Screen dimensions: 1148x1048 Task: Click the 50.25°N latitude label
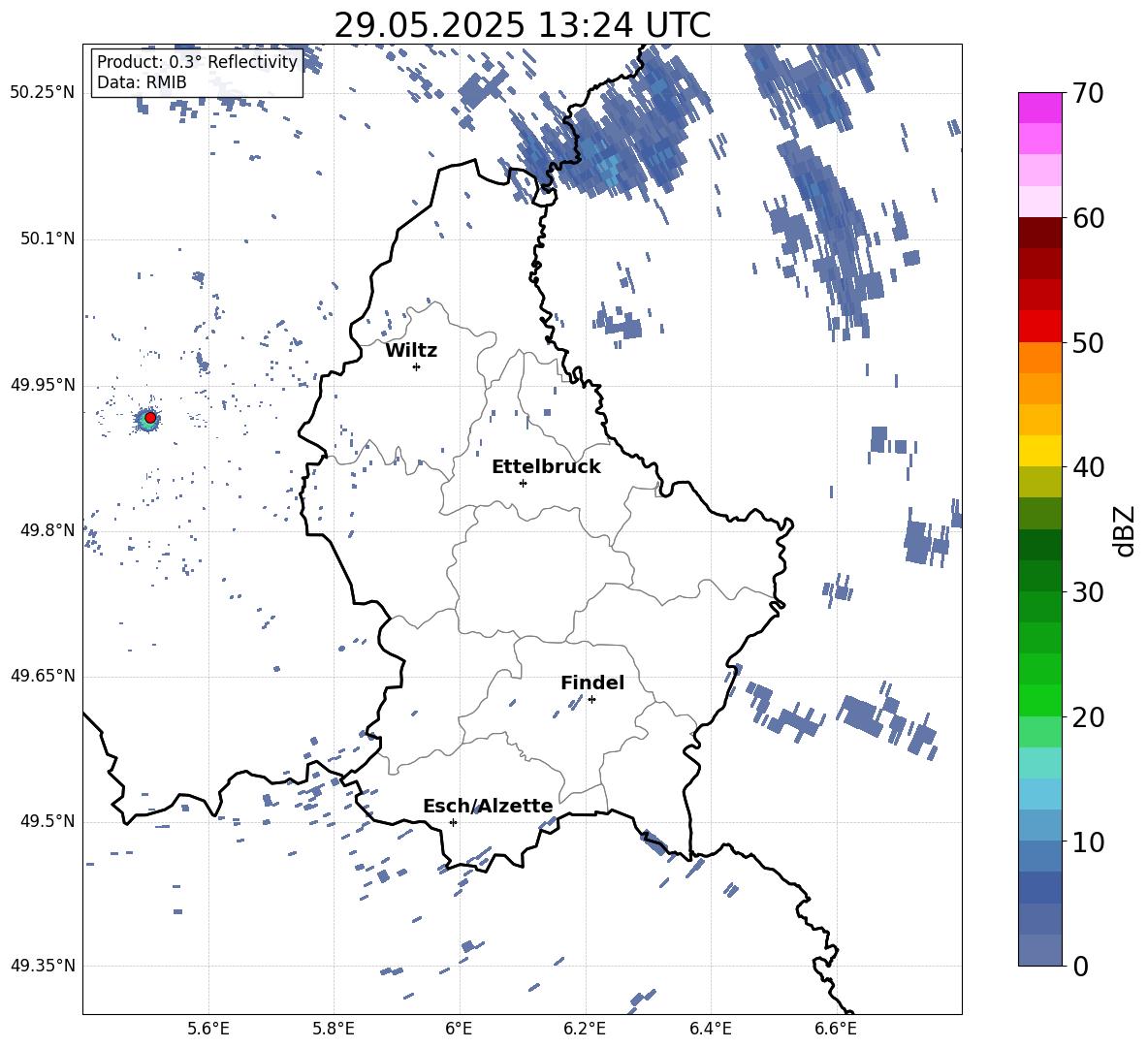(43, 93)
